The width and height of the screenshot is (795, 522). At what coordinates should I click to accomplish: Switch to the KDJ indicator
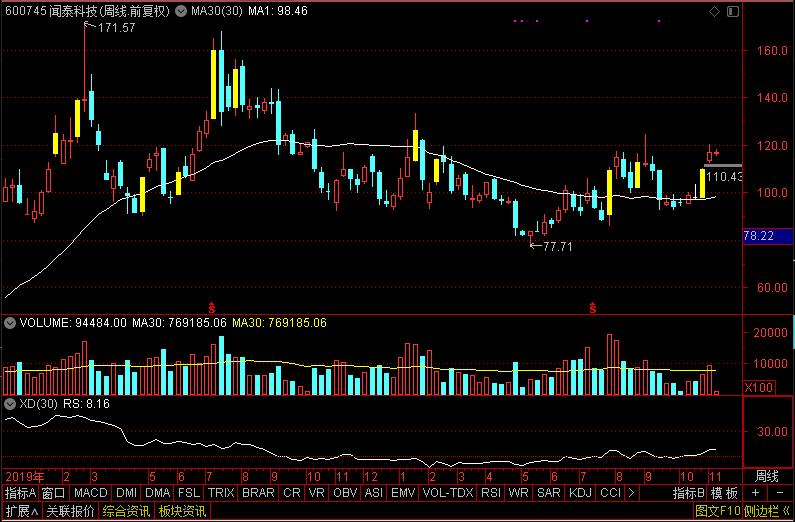pos(581,493)
